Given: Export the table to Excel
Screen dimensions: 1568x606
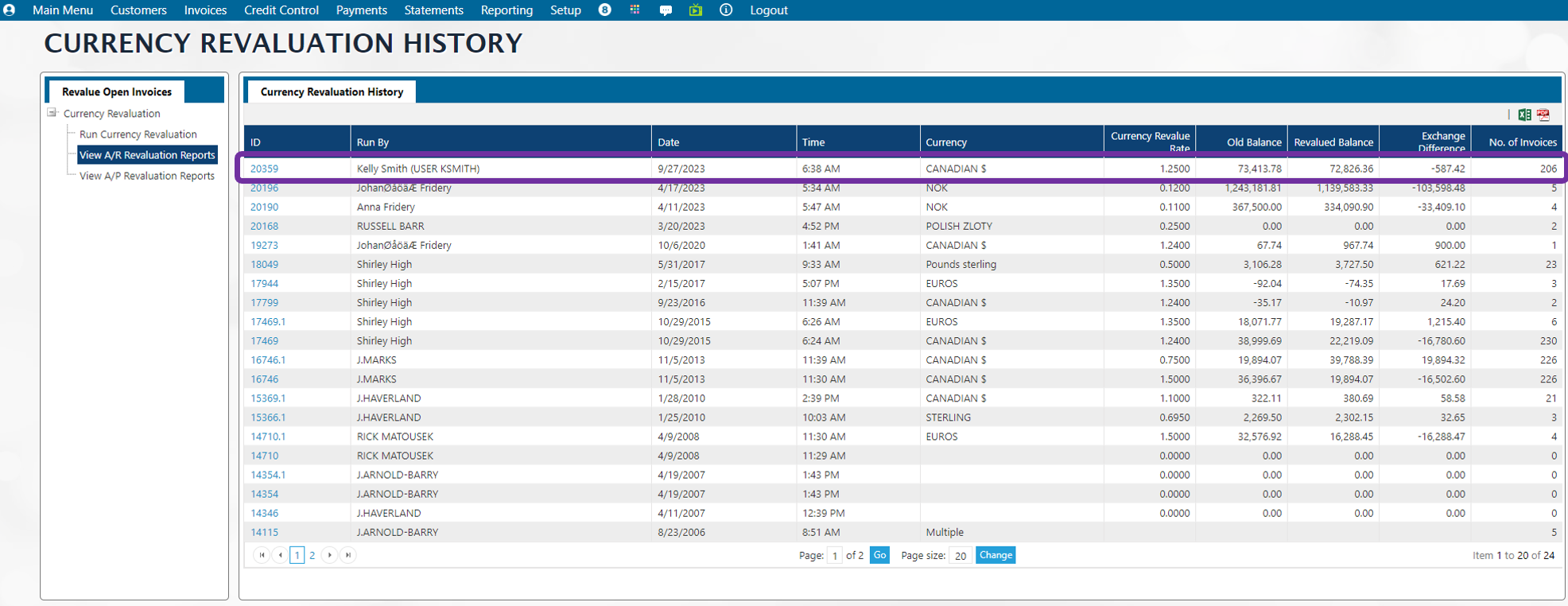Looking at the screenshot, I should [1524, 115].
